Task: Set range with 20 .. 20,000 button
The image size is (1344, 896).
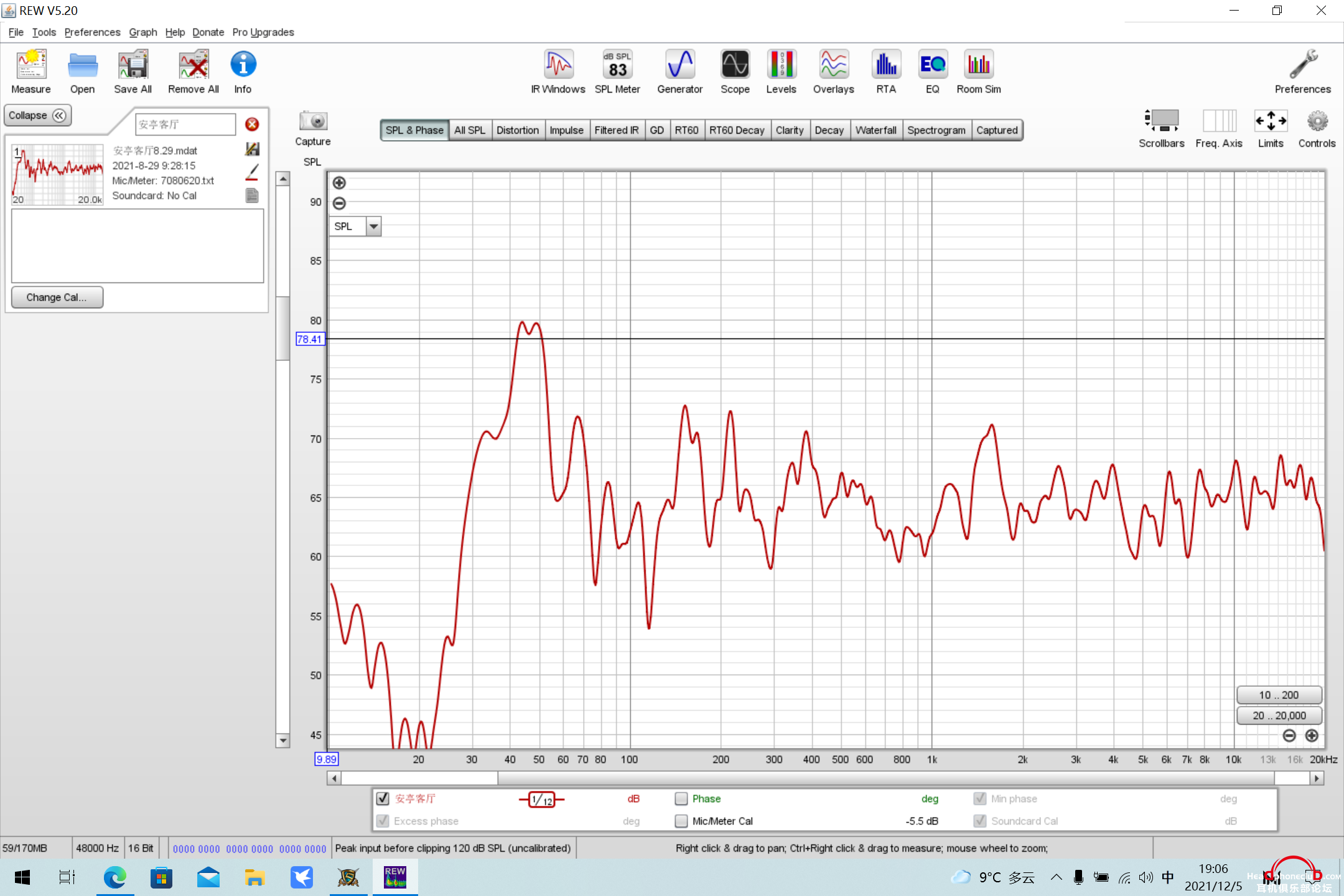Action: click(1279, 716)
